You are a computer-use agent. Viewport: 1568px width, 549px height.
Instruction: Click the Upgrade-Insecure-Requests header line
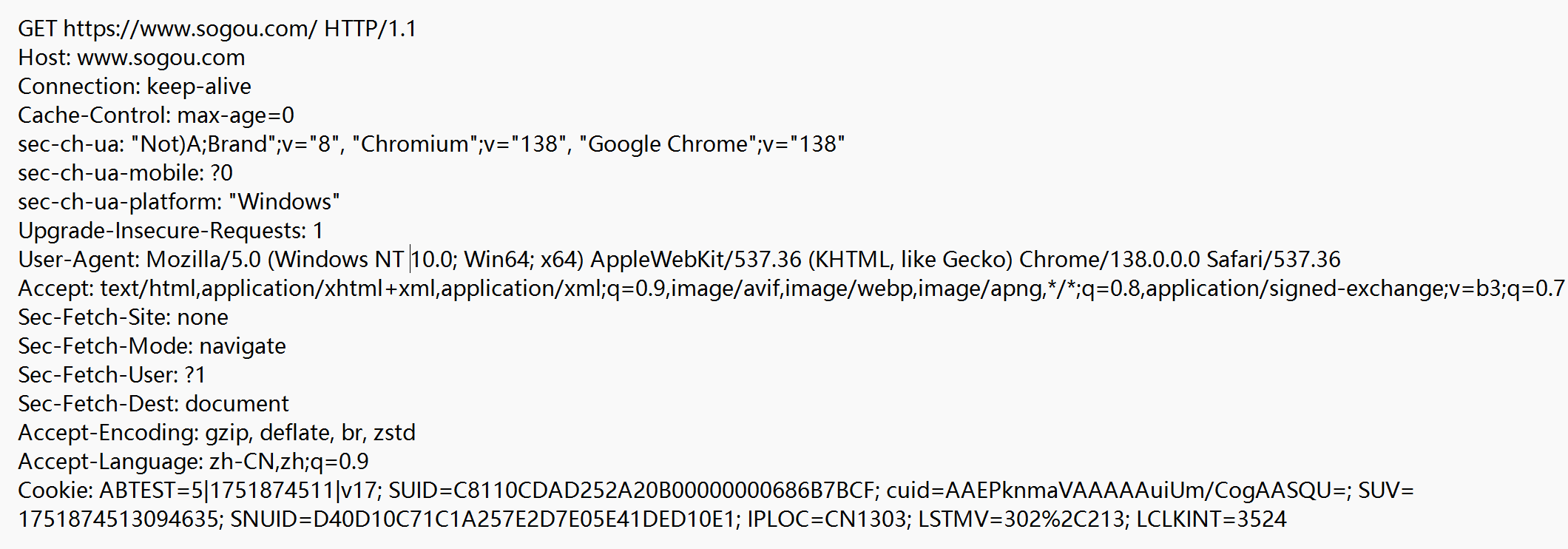170,231
